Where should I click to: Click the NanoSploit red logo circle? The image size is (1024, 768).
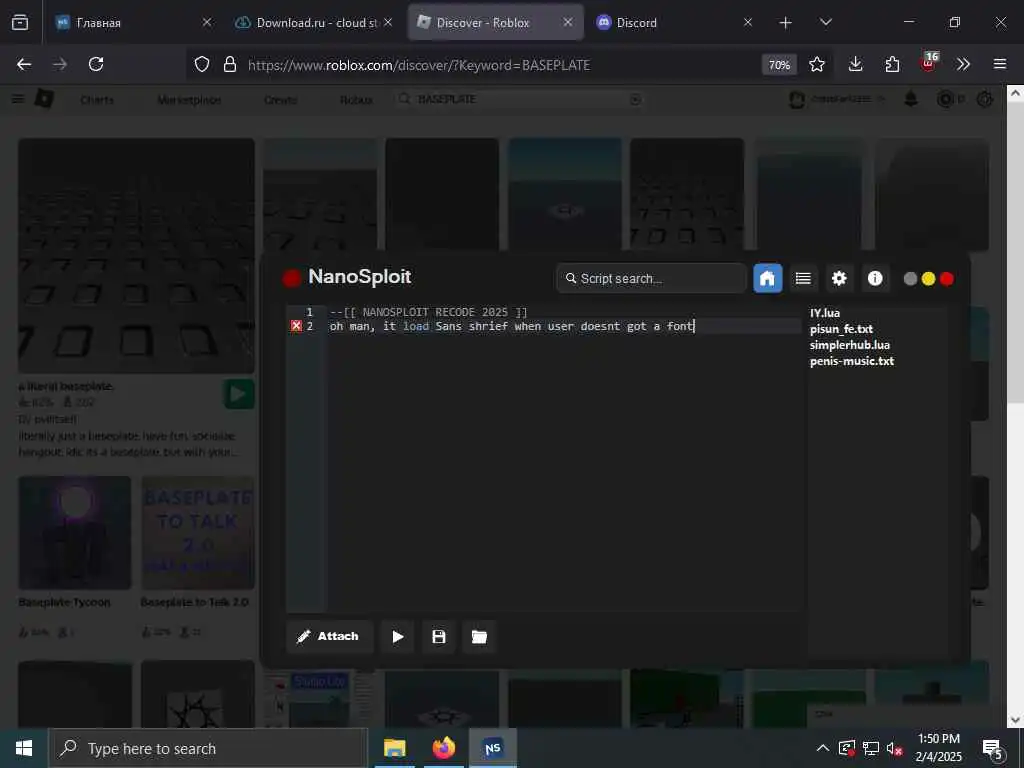tap(292, 278)
